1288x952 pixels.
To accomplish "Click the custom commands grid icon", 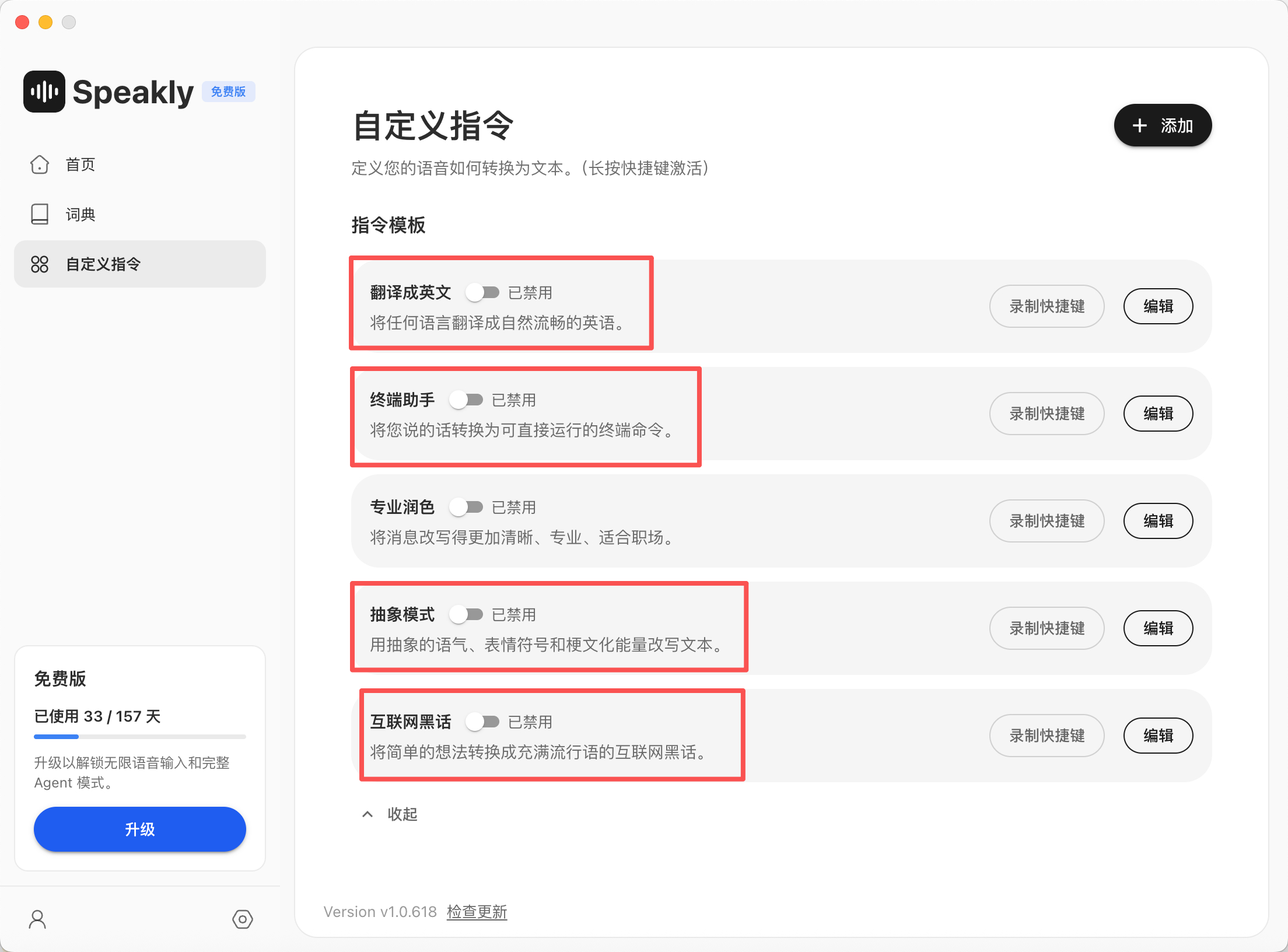I will (x=40, y=264).
